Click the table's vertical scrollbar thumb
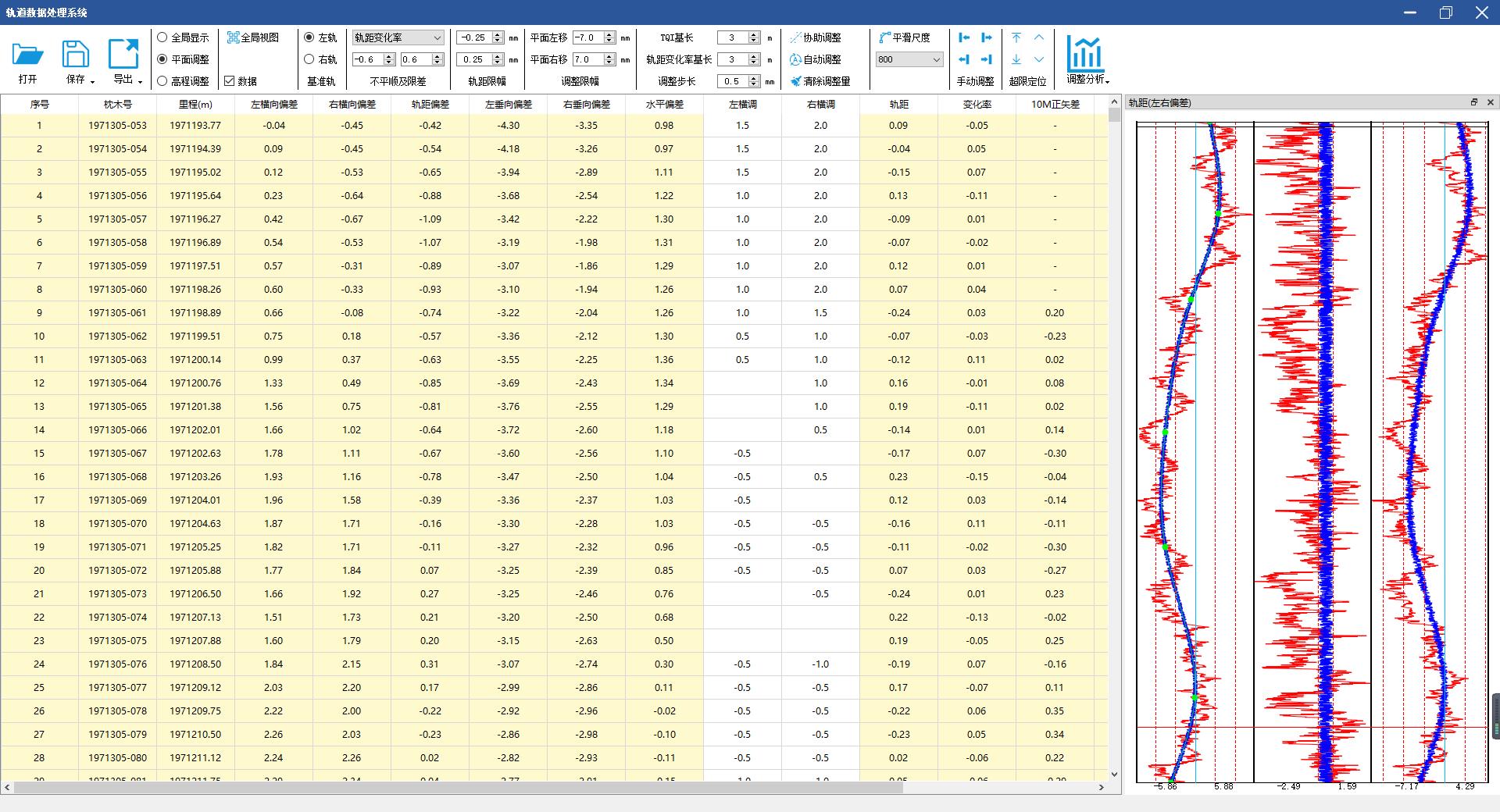Image resolution: width=1500 pixels, height=812 pixels. (x=1114, y=115)
